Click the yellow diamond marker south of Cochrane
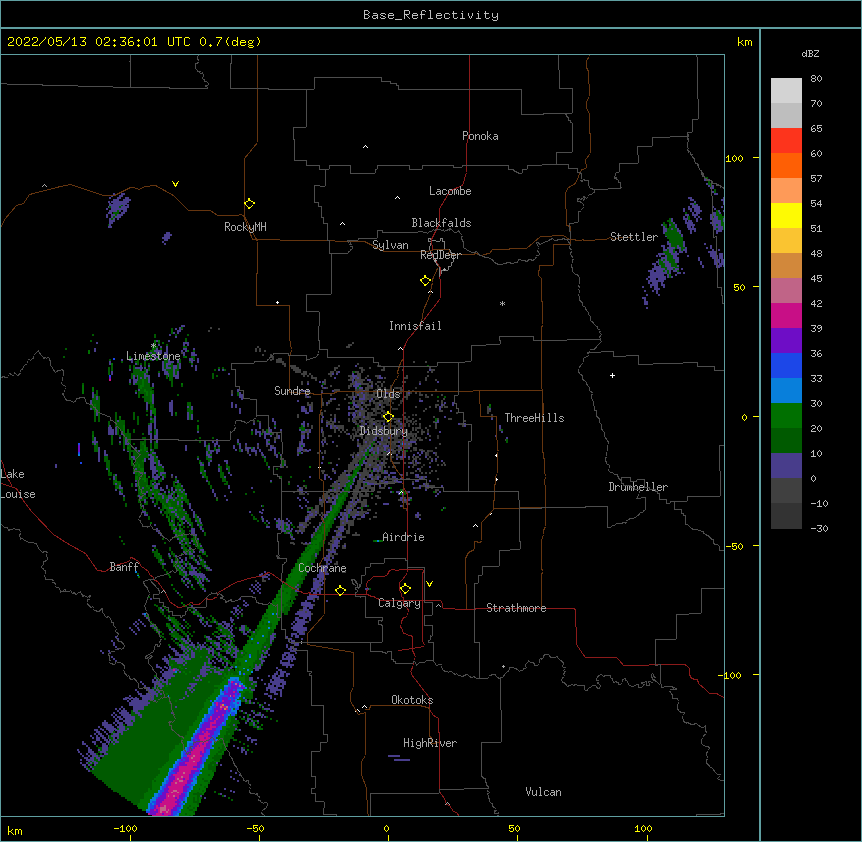This screenshot has height=842, width=862. click(x=340, y=590)
